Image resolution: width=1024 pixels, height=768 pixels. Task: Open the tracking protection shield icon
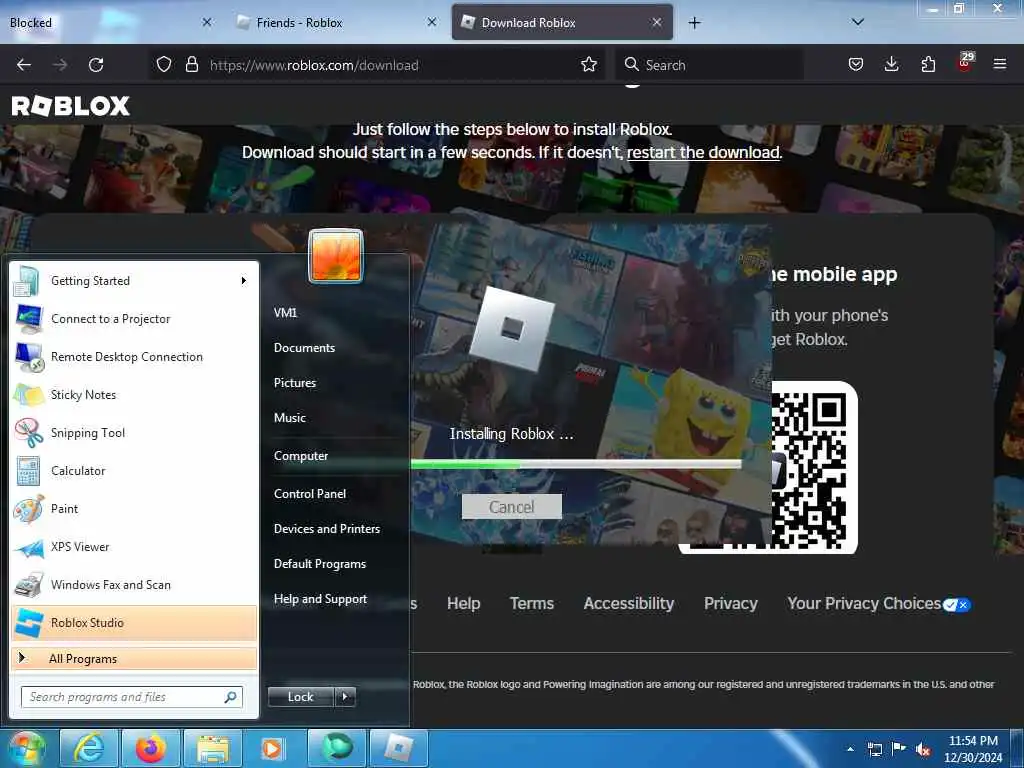(x=164, y=65)
